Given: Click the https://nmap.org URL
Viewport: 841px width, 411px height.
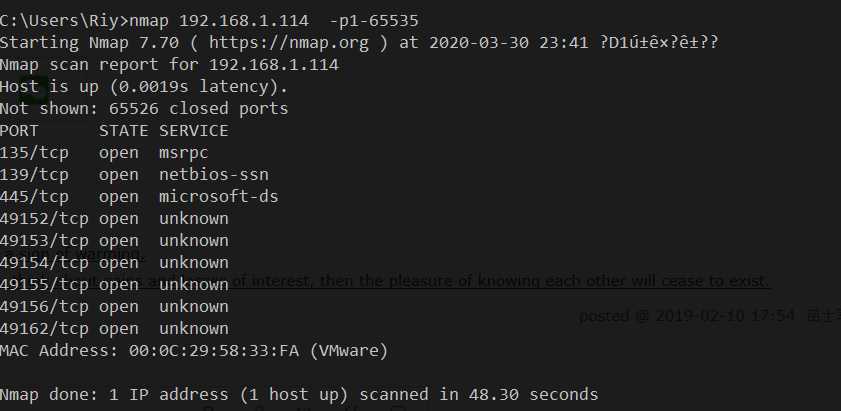Looking at the screenshot, I should [289, 43].
